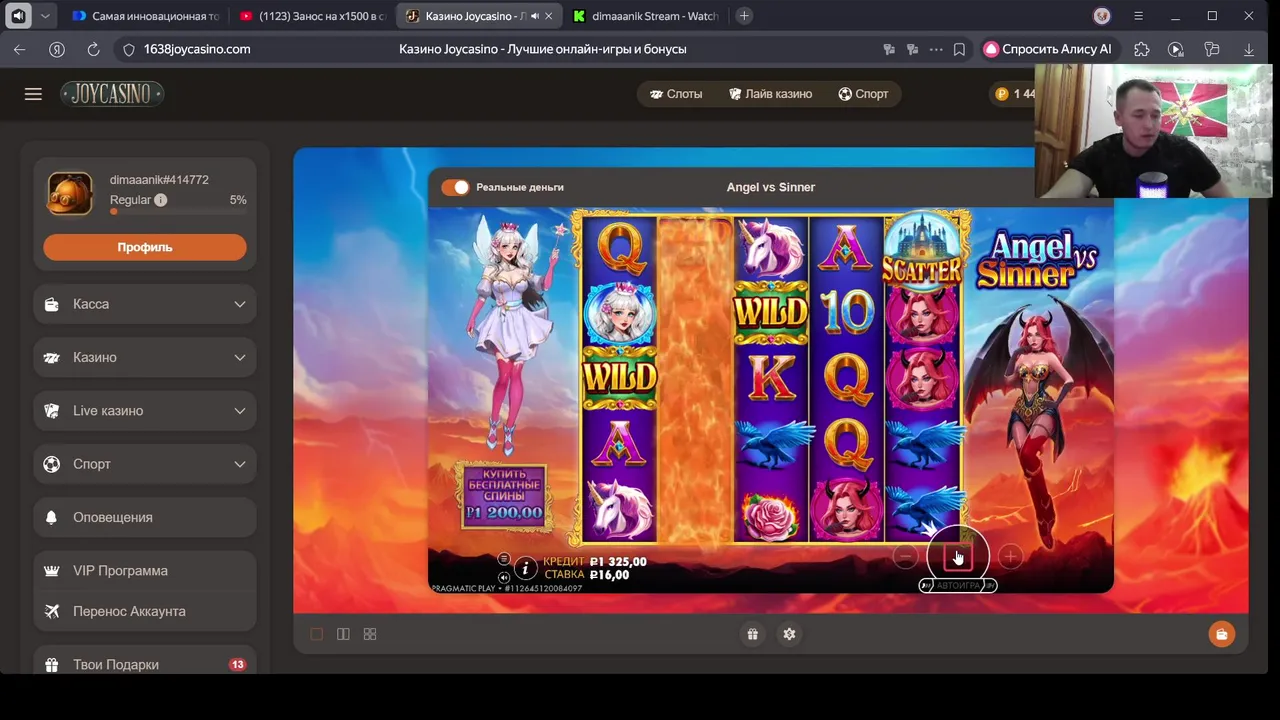Open the browser main menu icon
The width and height of the screenshot is (1280, 720).
tap(1138, 16)
